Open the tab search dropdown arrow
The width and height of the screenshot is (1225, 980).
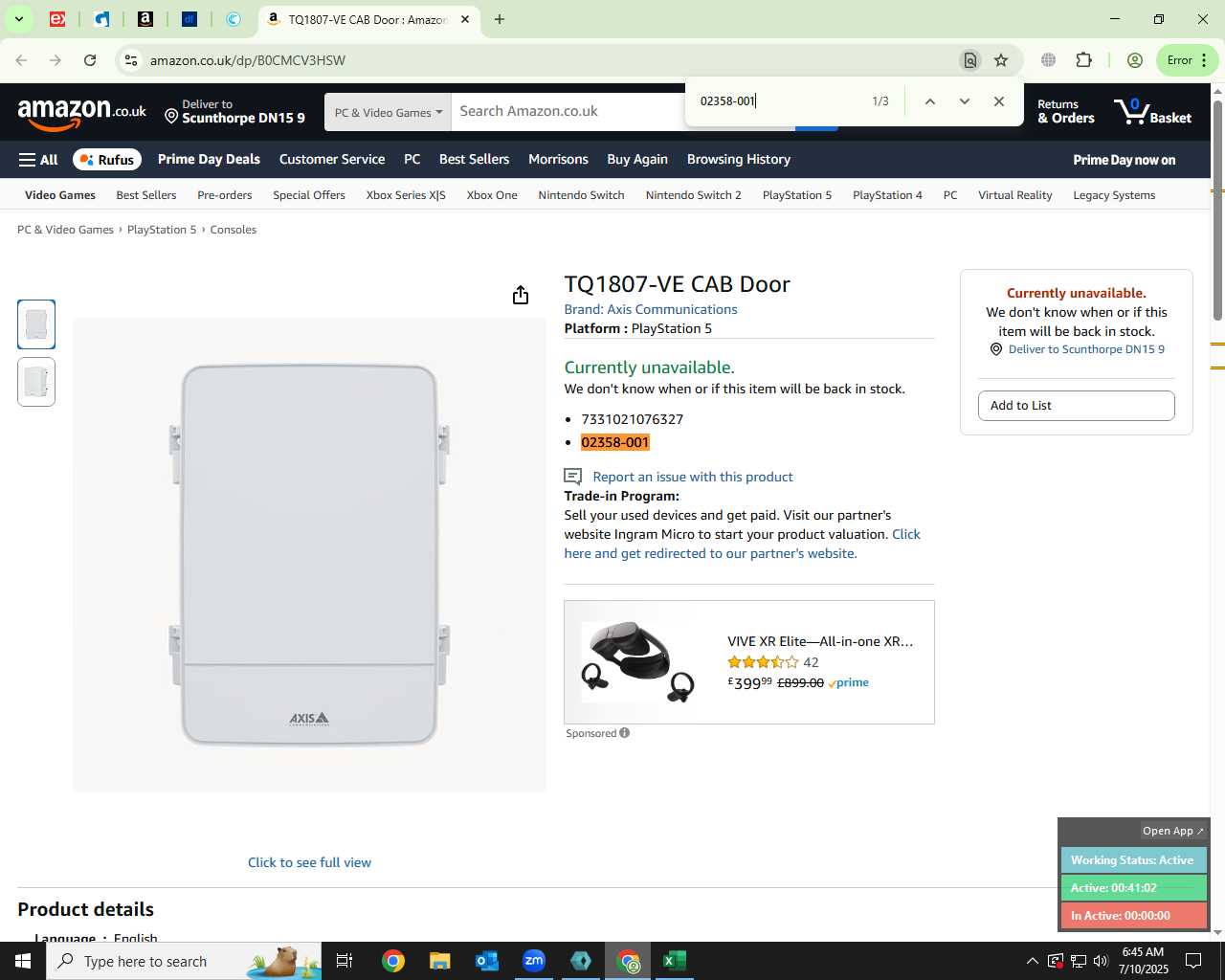click(18, 19)
